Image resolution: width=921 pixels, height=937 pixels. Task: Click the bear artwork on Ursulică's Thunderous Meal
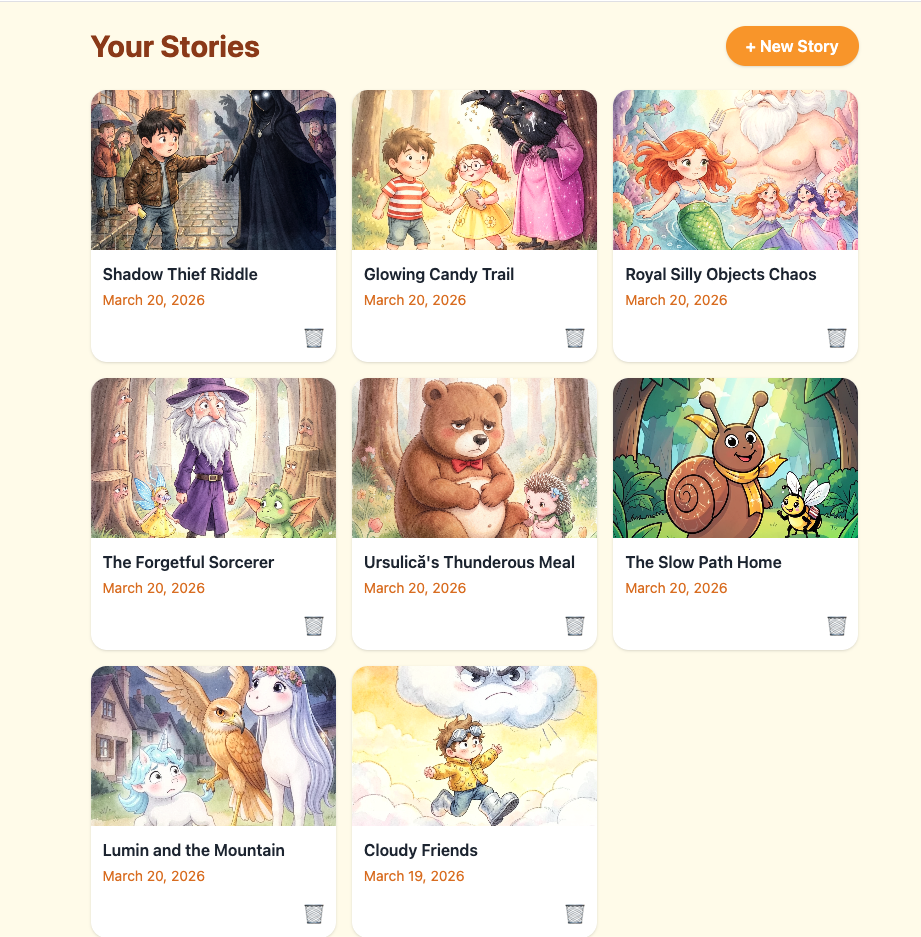(x=474, y=457)
